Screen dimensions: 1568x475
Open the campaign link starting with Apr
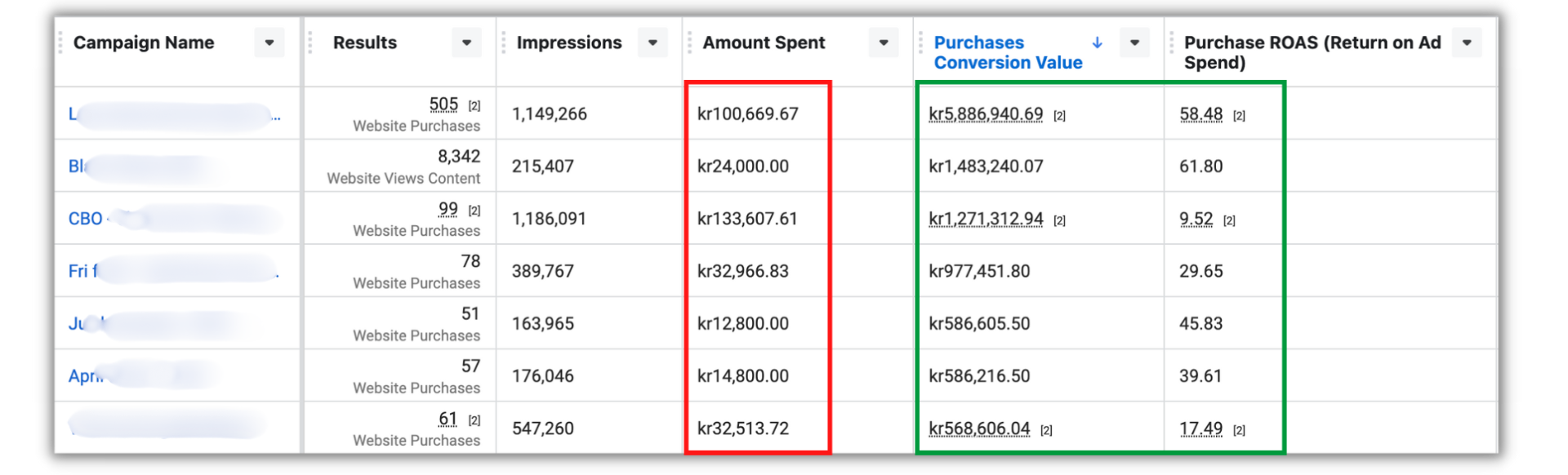85,376
